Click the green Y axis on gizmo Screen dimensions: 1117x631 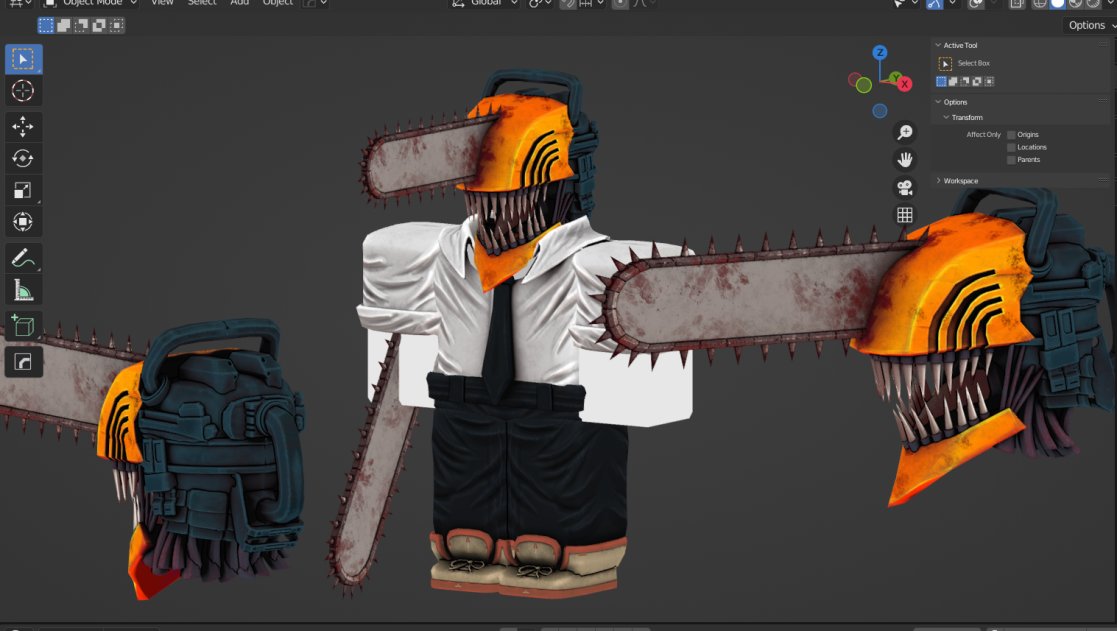[x=895, y=77]
